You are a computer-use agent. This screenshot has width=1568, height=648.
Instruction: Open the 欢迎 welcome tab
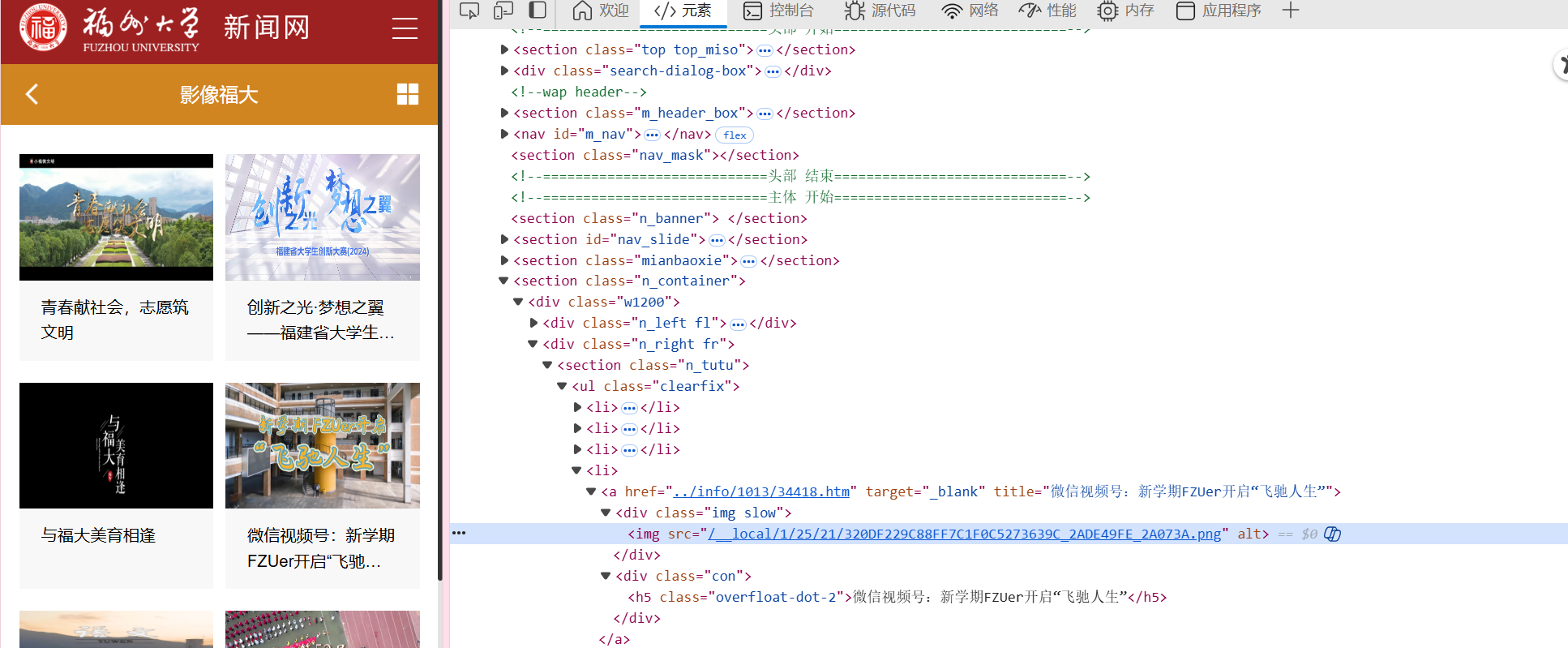tap(601, 11)
